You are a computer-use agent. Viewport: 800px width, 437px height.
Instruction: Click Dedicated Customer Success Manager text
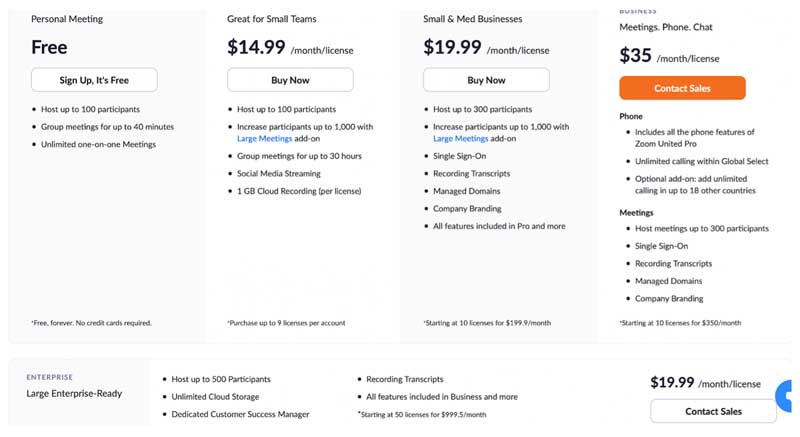pyautogui.click(x=240, y=414)
